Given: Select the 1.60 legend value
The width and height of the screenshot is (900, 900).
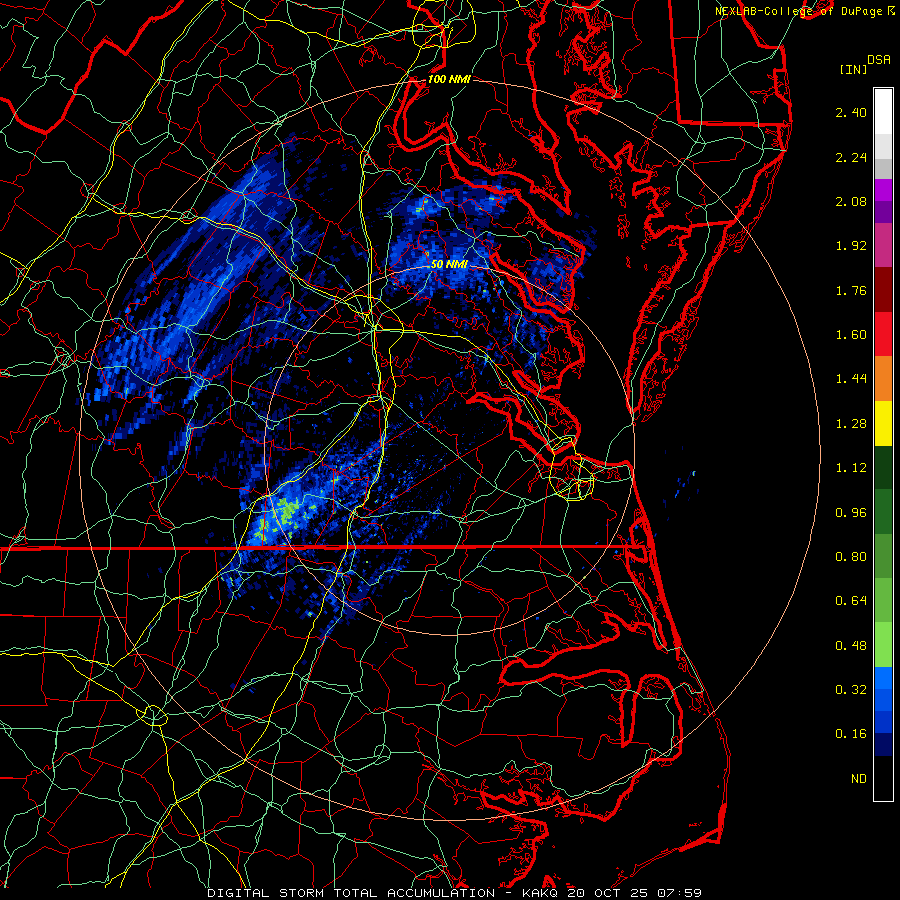Looking at the screenshot, I should [x=851, y=335].
